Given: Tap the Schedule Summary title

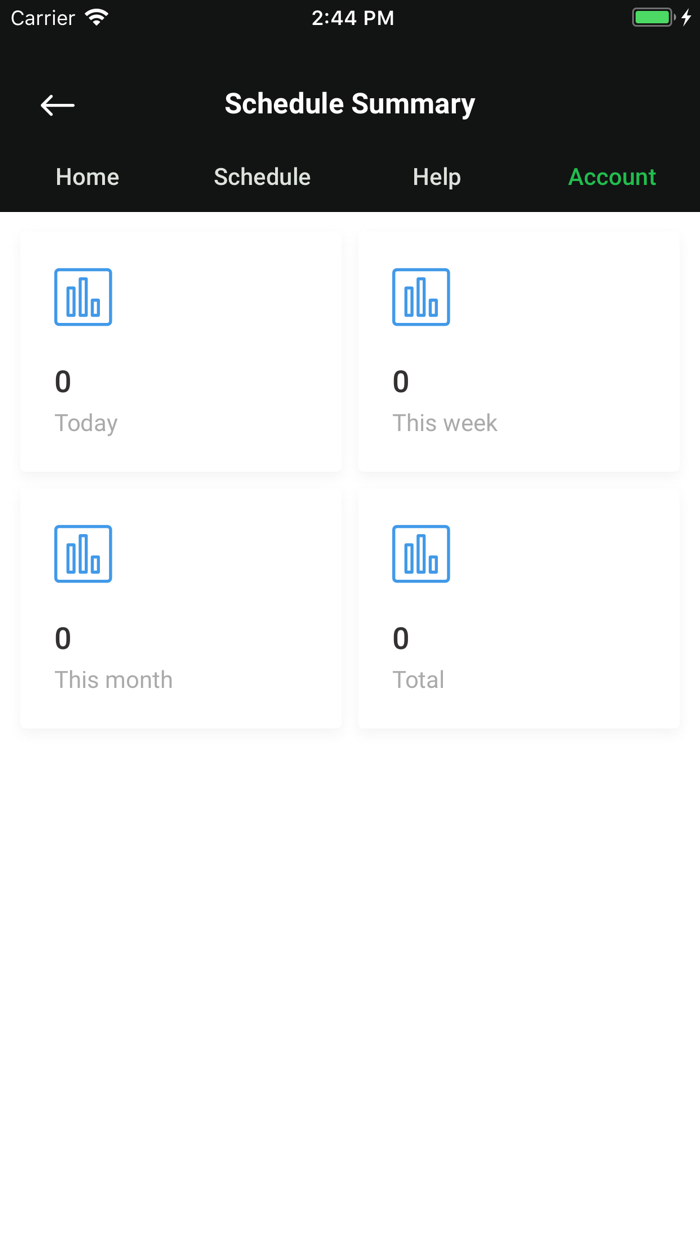Looking at the screenshot, I should (350, 104).
